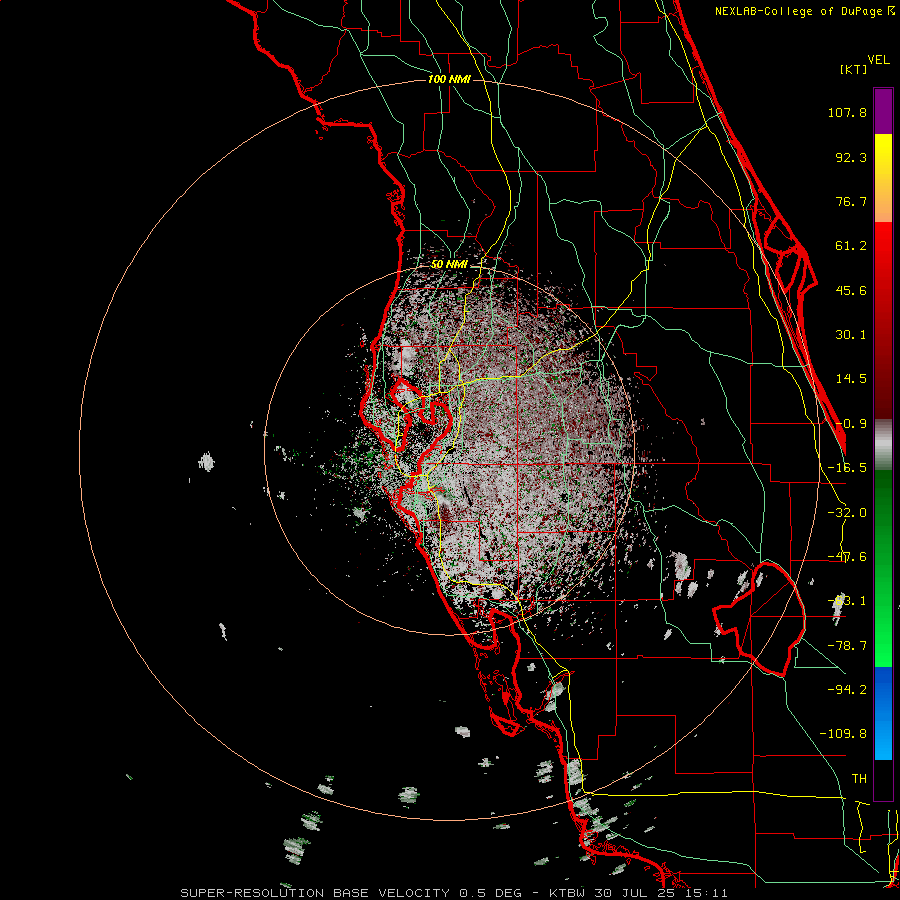Click the [KT] units label
900x900 pixels.
(x=854, y=69)
